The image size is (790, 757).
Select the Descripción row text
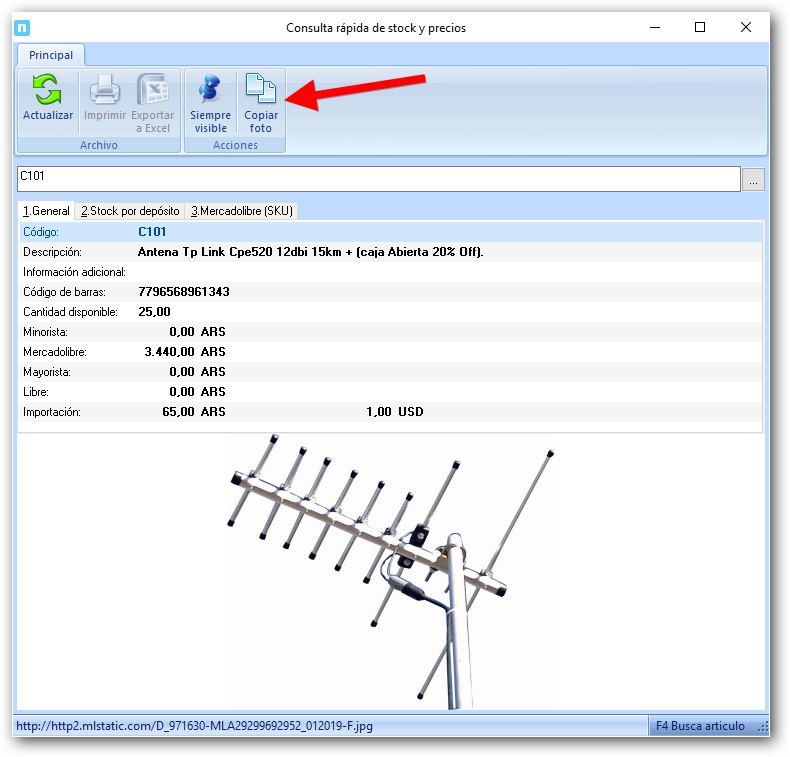pos(310,252)
